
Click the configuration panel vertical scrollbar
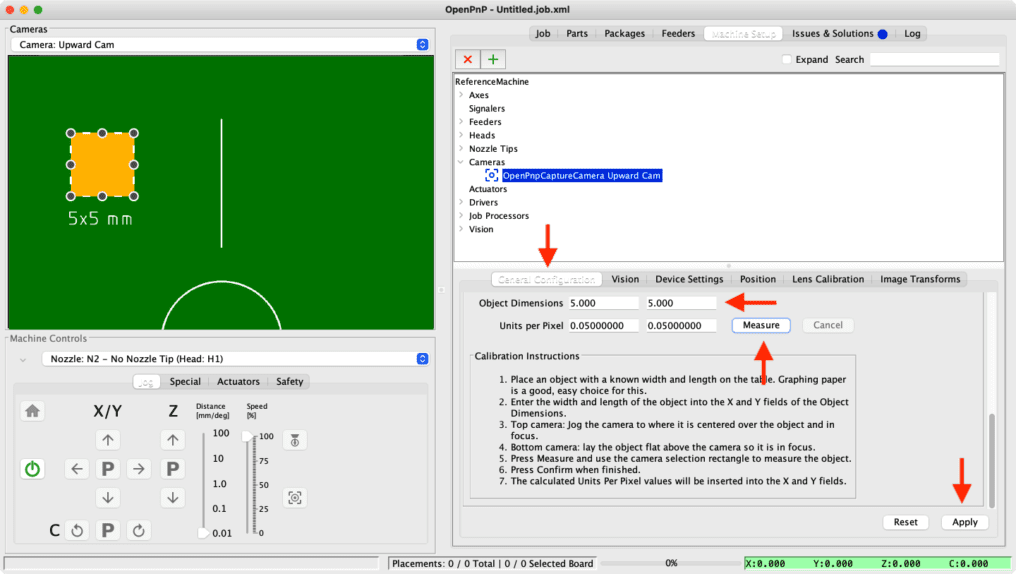click(991, 460)
